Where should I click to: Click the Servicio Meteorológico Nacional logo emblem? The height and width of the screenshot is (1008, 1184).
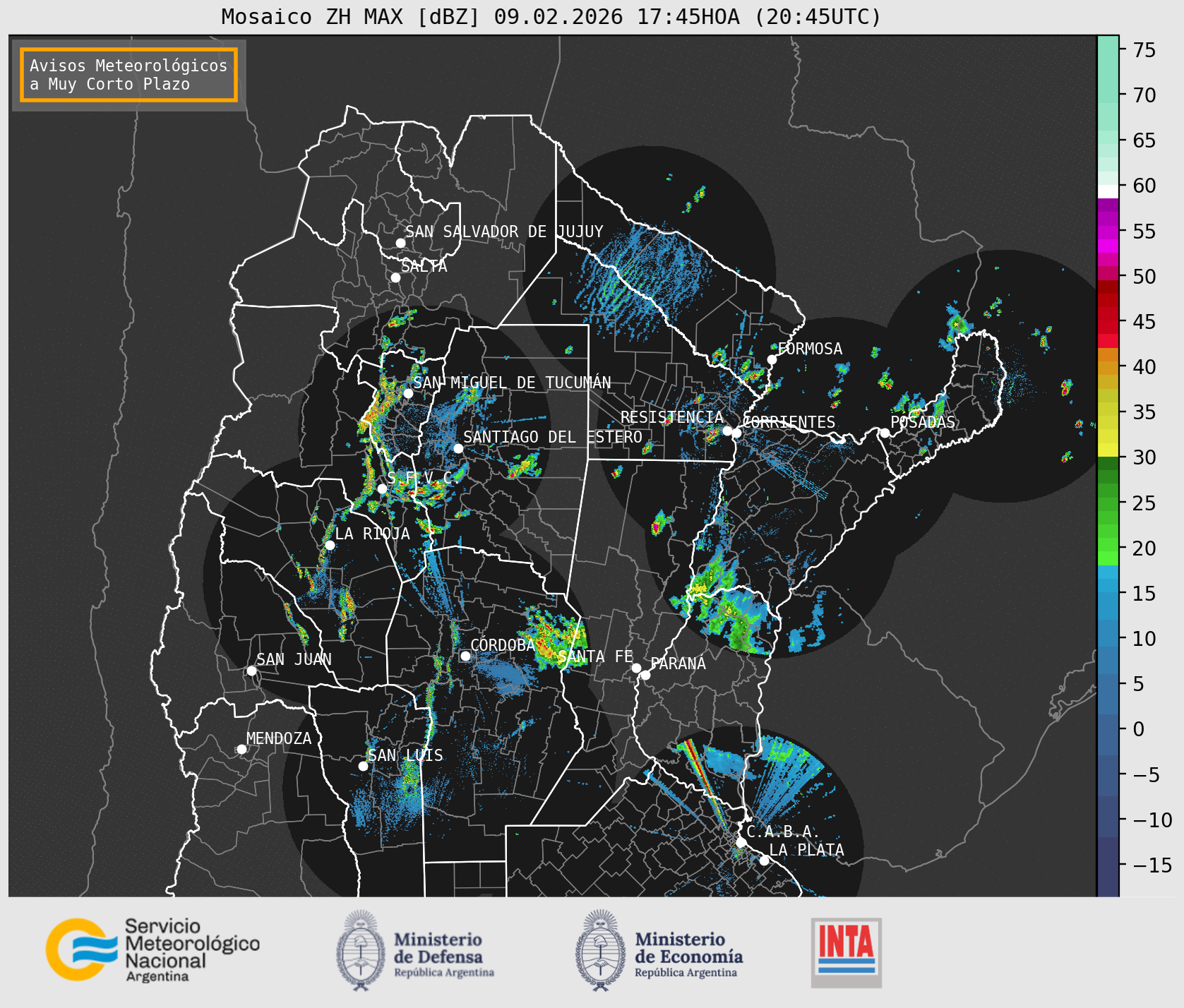pyautogui.click(x=82, y=949)
